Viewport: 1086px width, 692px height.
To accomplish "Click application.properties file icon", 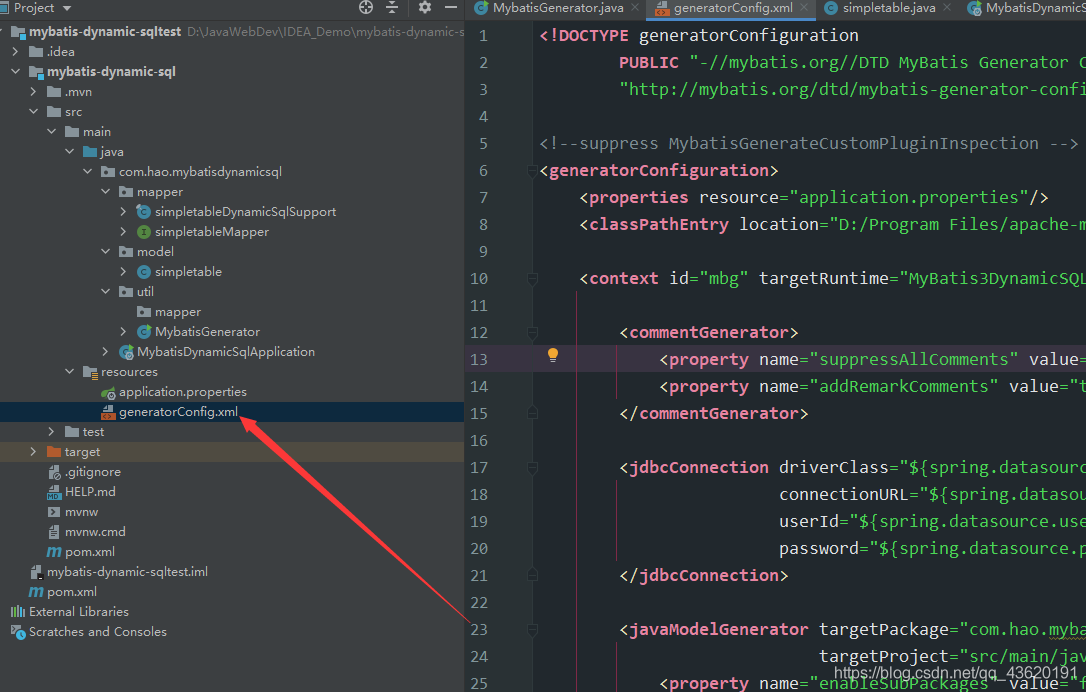I will pyautogui.click(x=108, y=393).
